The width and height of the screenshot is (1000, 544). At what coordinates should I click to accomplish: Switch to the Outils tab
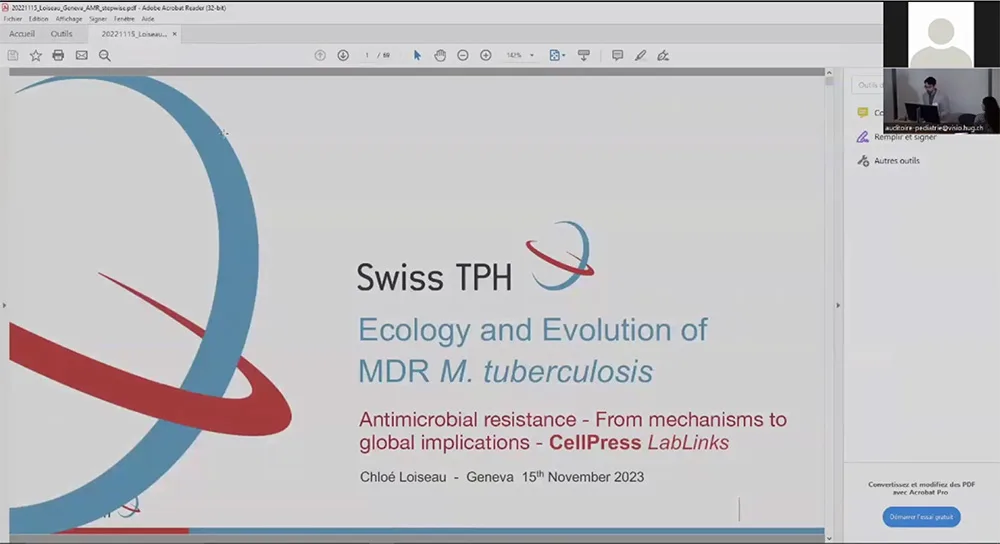pyautogui.click(x=62, y=34)
